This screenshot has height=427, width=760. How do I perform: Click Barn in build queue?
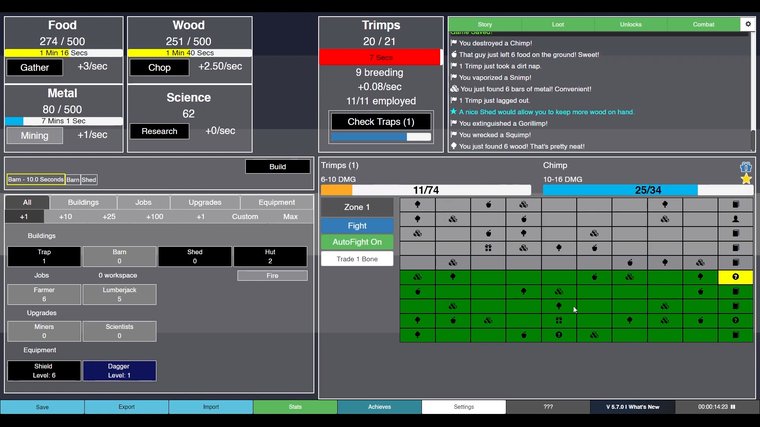click(73, 180)
